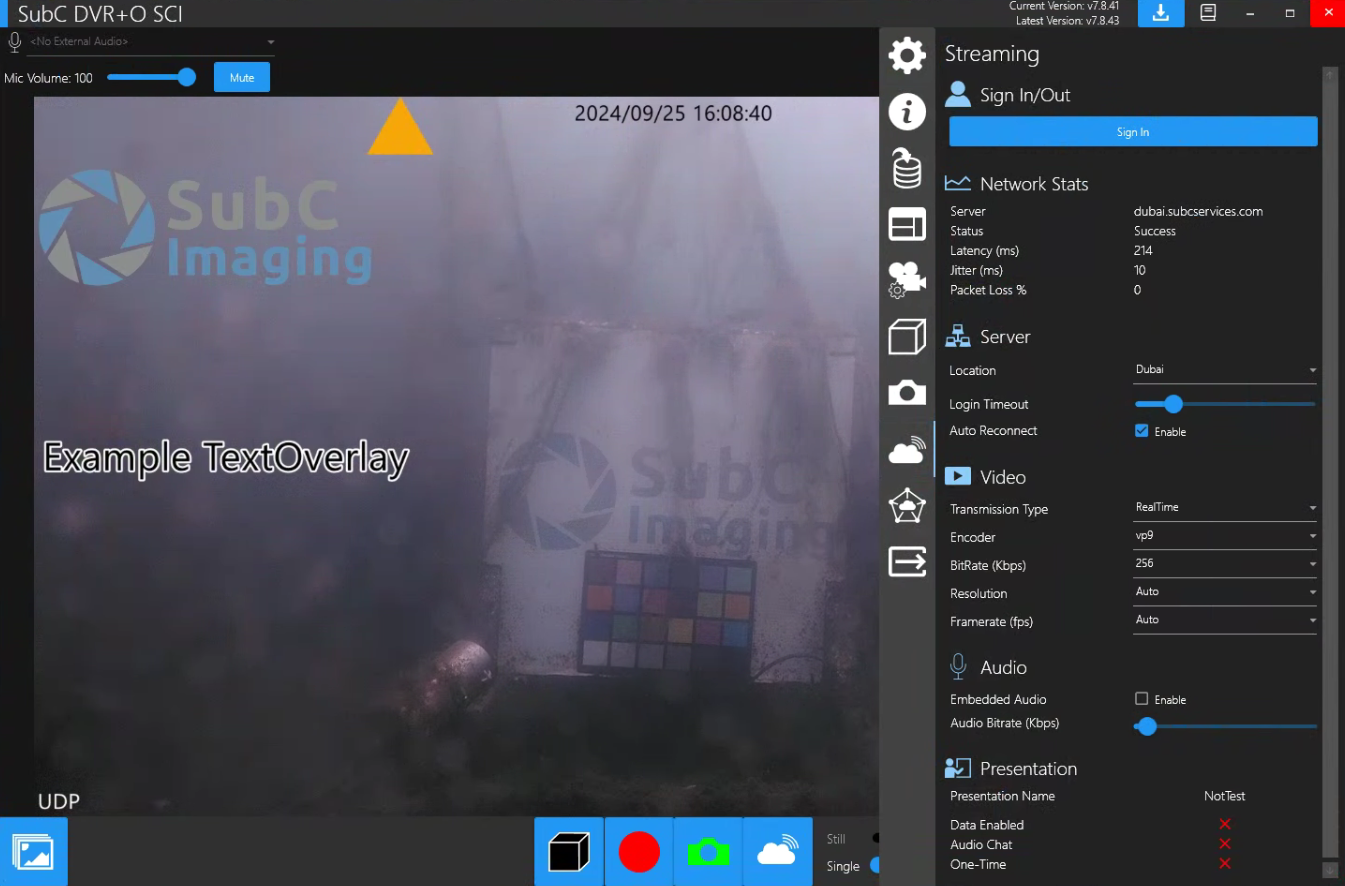The width and height of the screenshot is (1345, 886).
Task: Open the info panel icon
Action: (x=907, y=111)
